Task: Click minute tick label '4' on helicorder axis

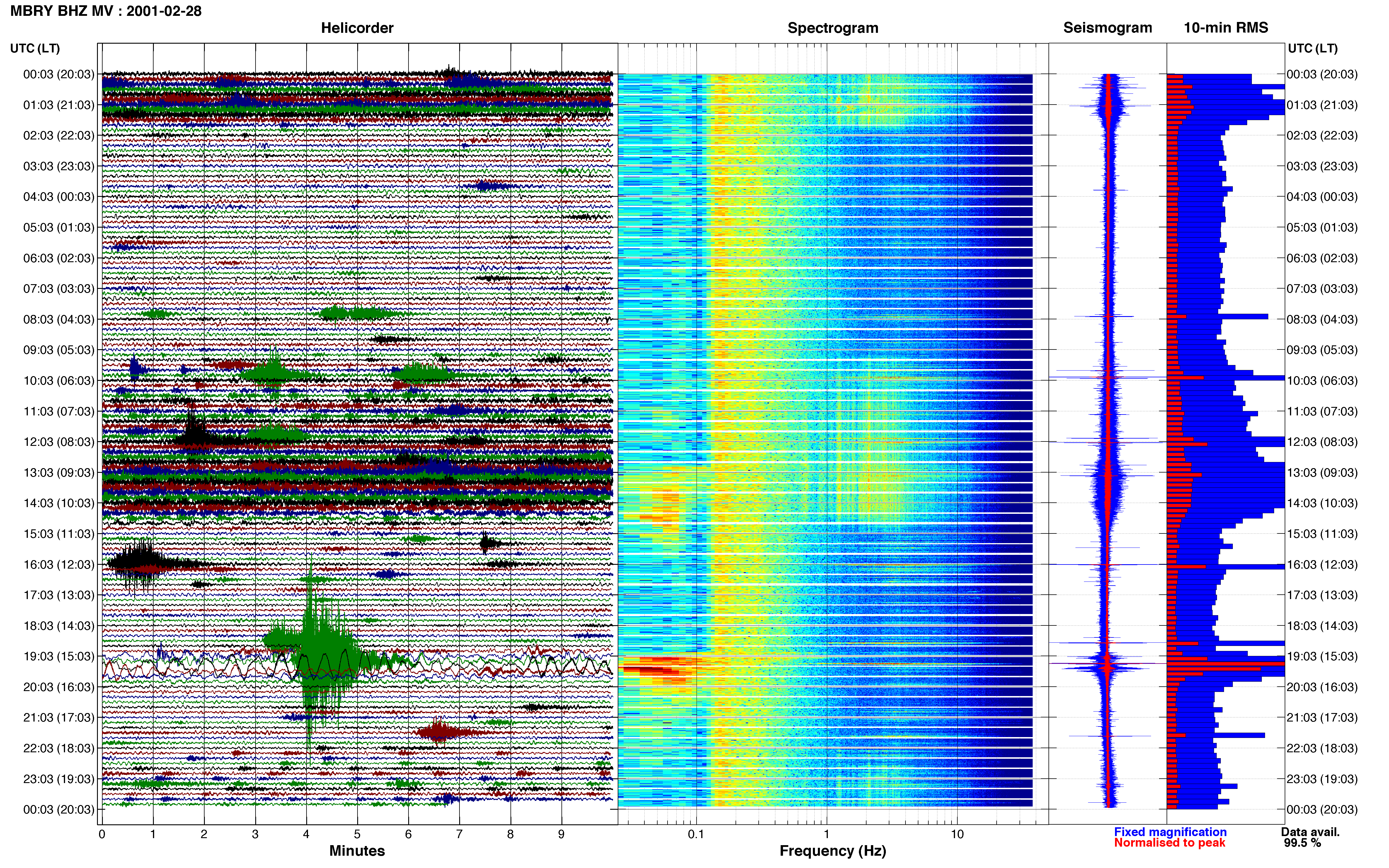Action: click(x=306, y=834)
